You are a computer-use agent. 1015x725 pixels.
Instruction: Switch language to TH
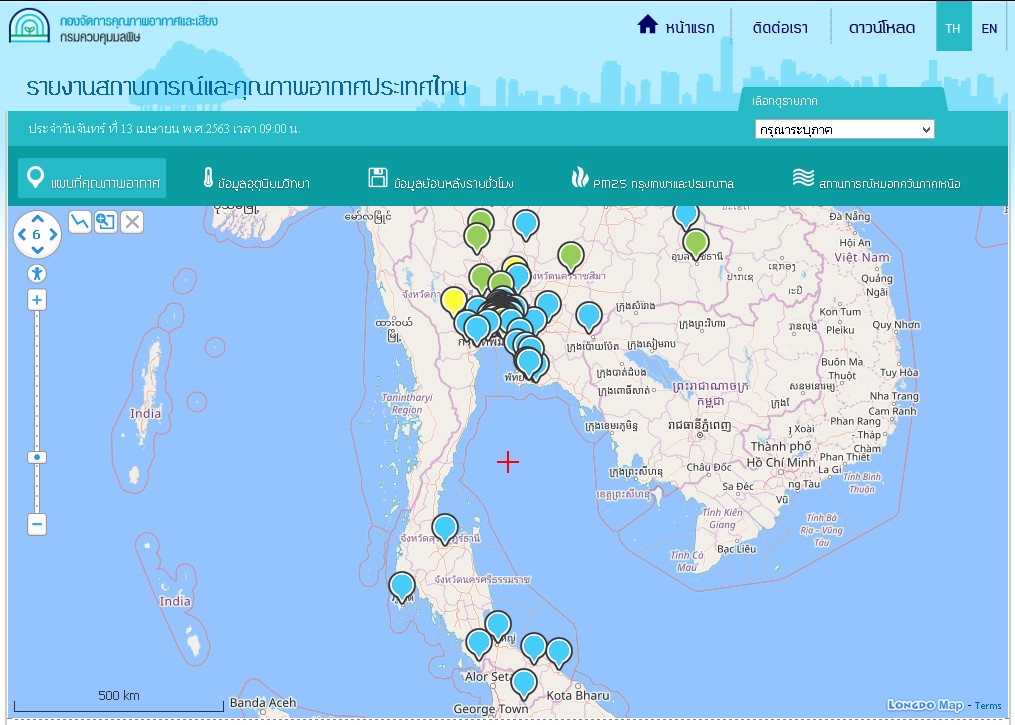(953, 27)
